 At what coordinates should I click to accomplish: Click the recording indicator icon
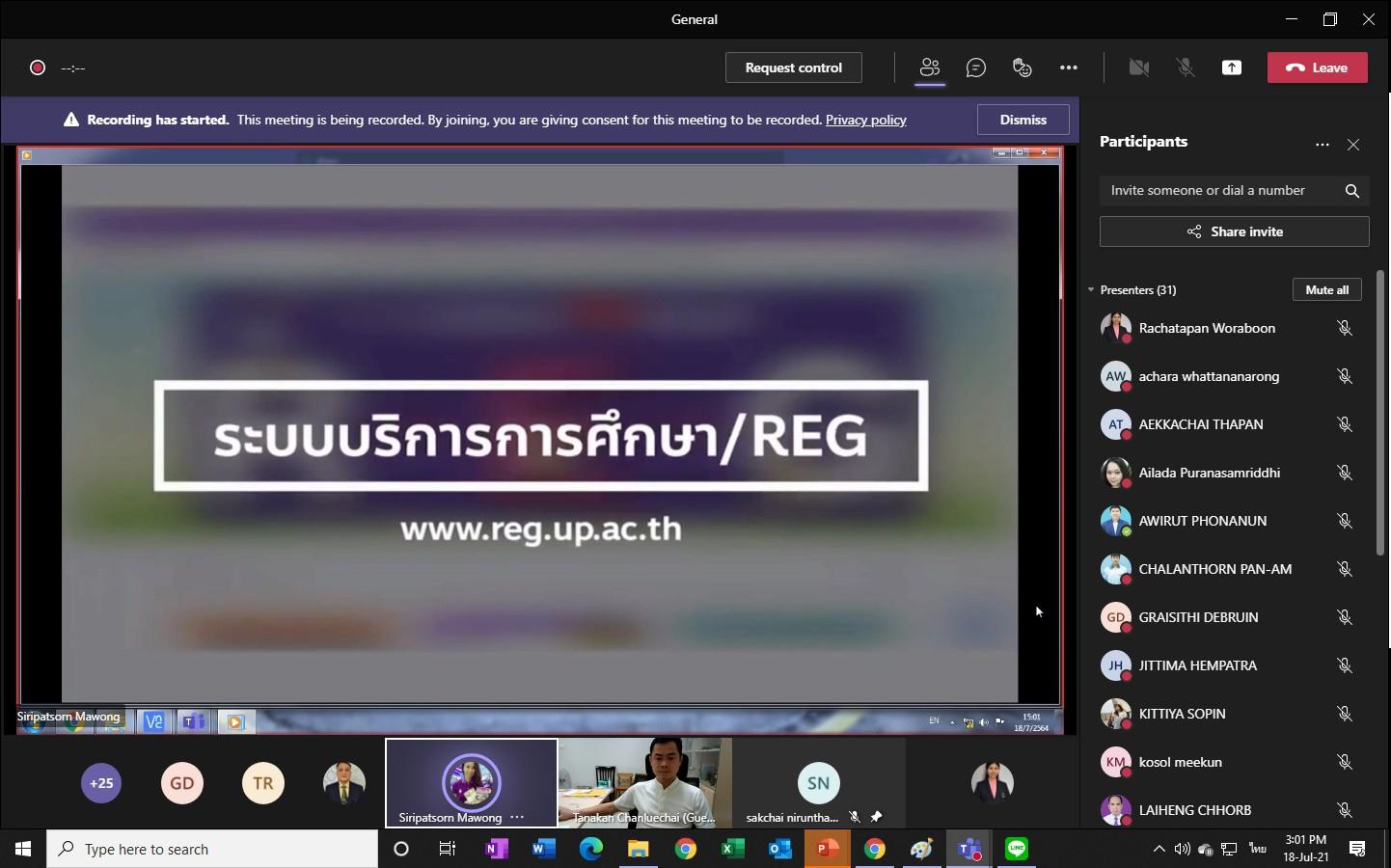tap(38, 68)
